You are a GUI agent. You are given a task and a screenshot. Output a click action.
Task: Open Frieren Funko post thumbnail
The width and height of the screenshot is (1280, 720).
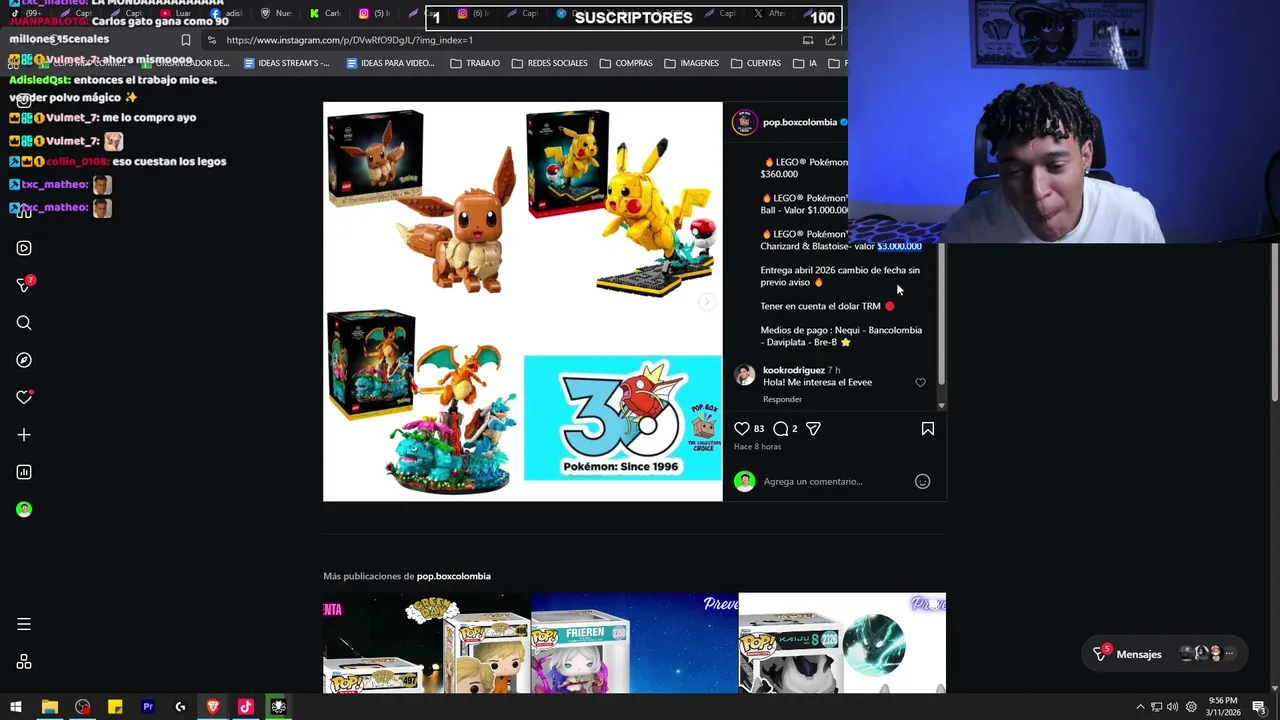pyautogui.click(x=634, y=643)
